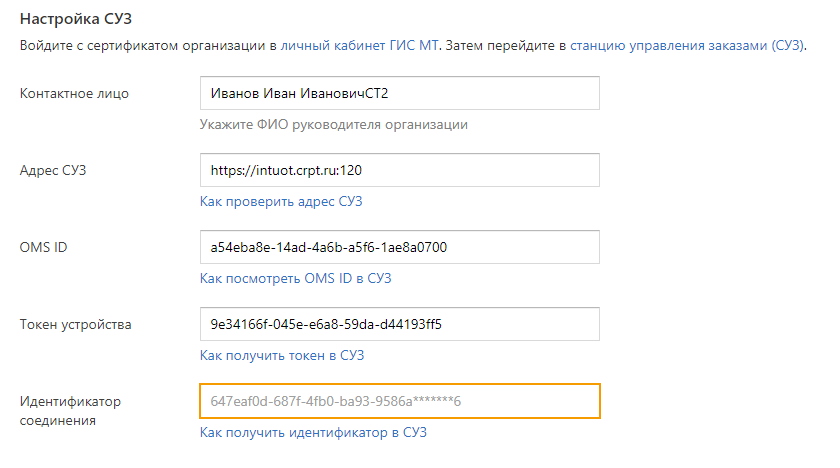The width and height of the screenshot is (840, 468).
Task: Click the Идентификатор соединения field label
Action: click(70, 411)
